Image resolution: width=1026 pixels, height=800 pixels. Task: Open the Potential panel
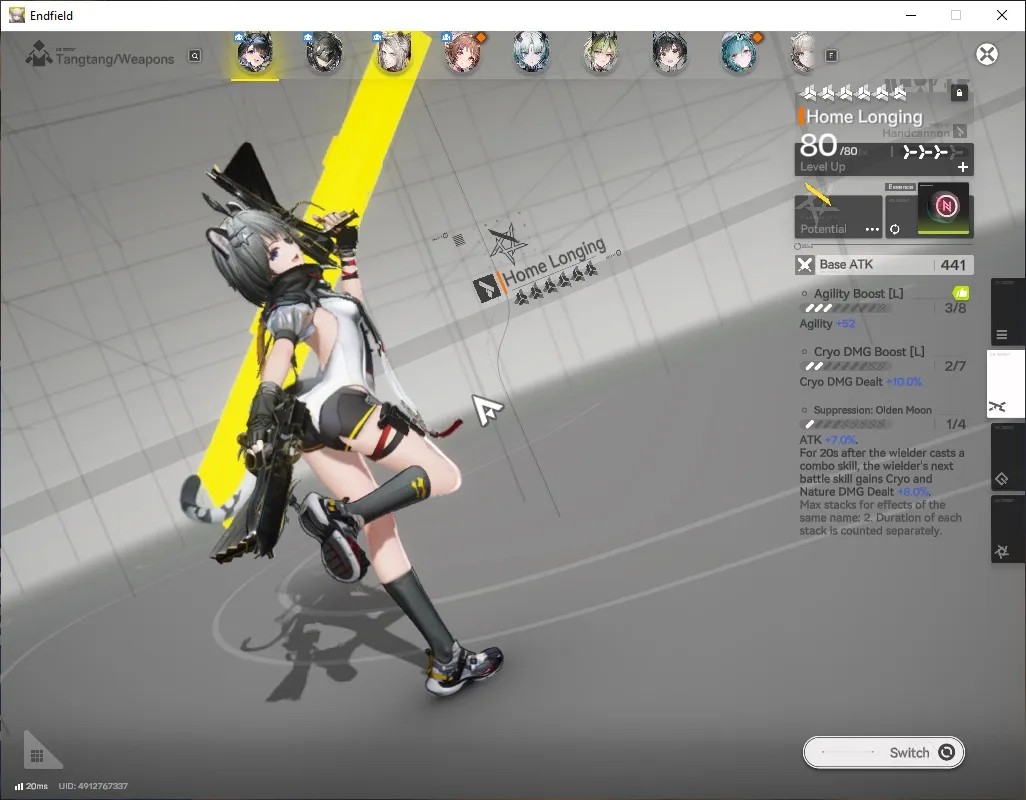pyautogui.click(x=839, y=217)
